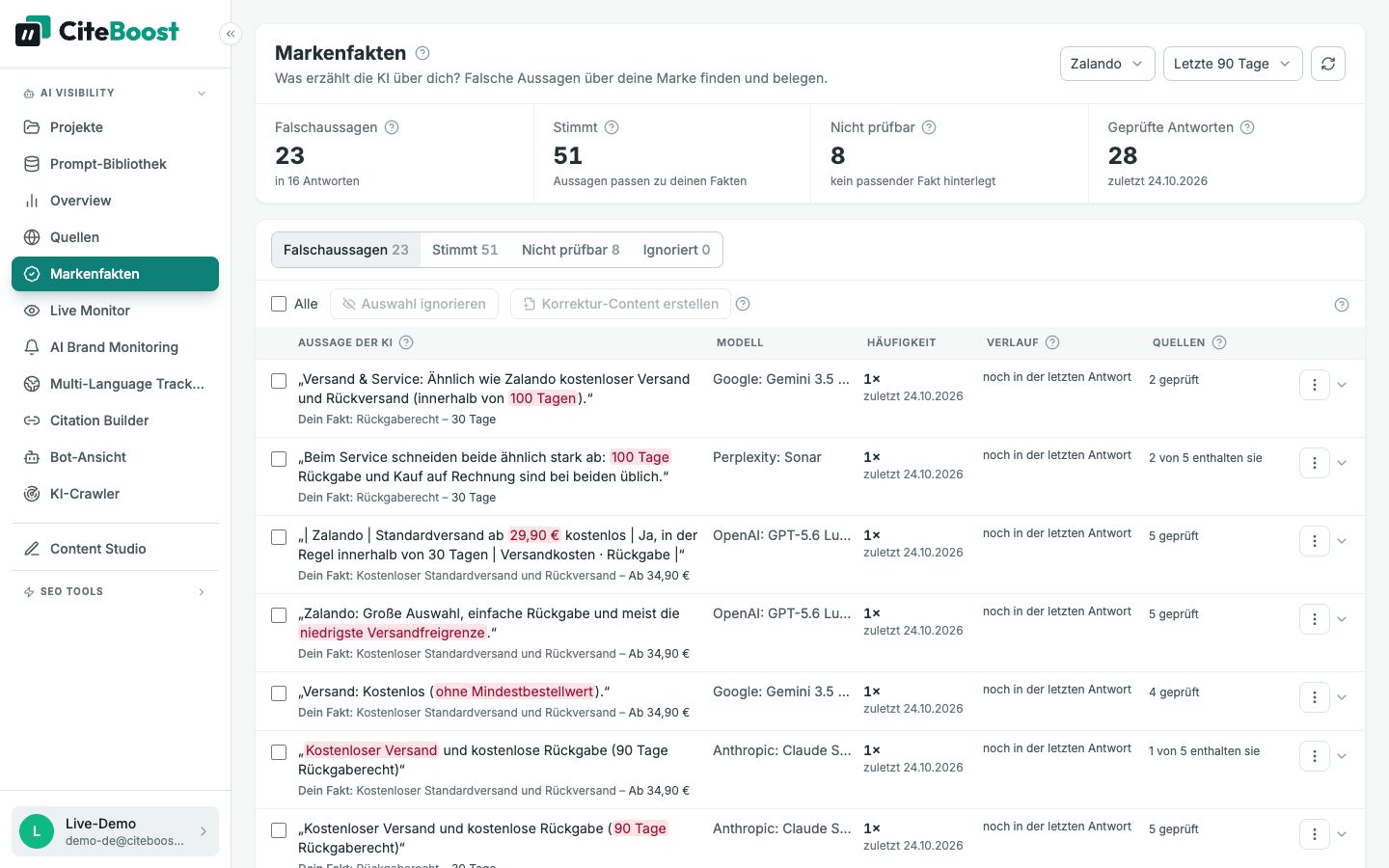Screen dimensions: 1389x868
Task: Click help icon in Quellen column header
Action: click(1219, 342)
